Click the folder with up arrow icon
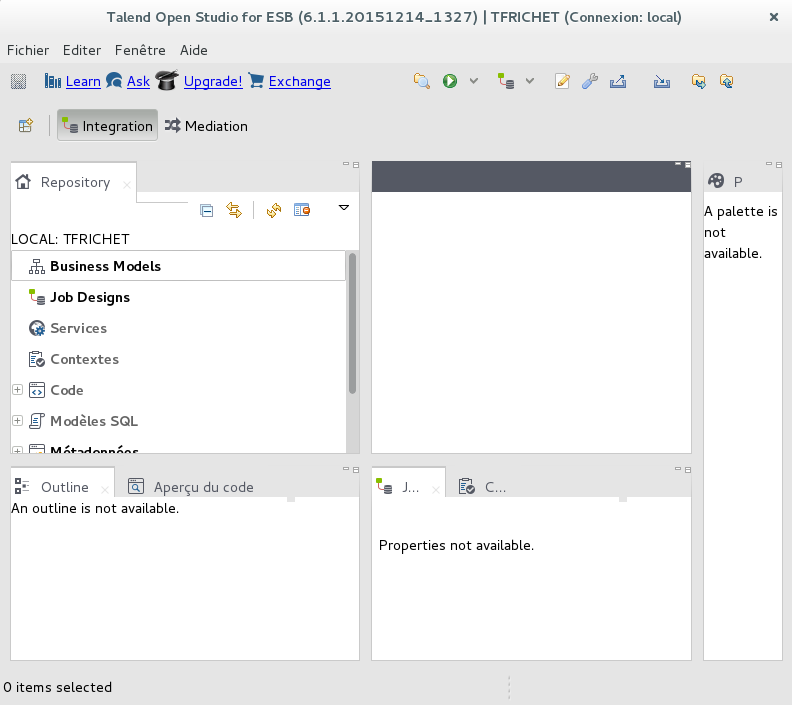Viewport: 792px width, 705px height. point(726,81)
